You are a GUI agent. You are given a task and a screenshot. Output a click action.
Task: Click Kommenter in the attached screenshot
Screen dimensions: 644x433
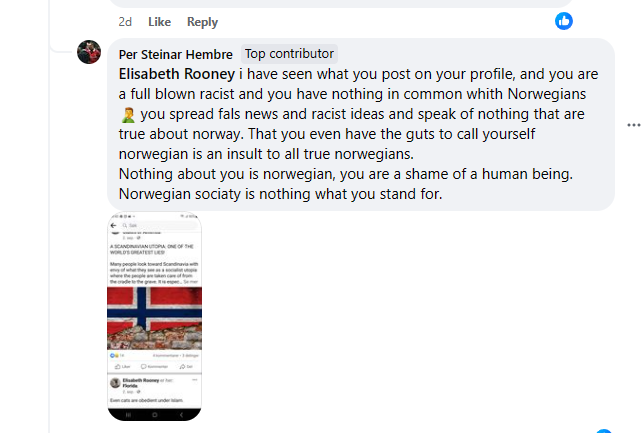[x=154, y=367]
